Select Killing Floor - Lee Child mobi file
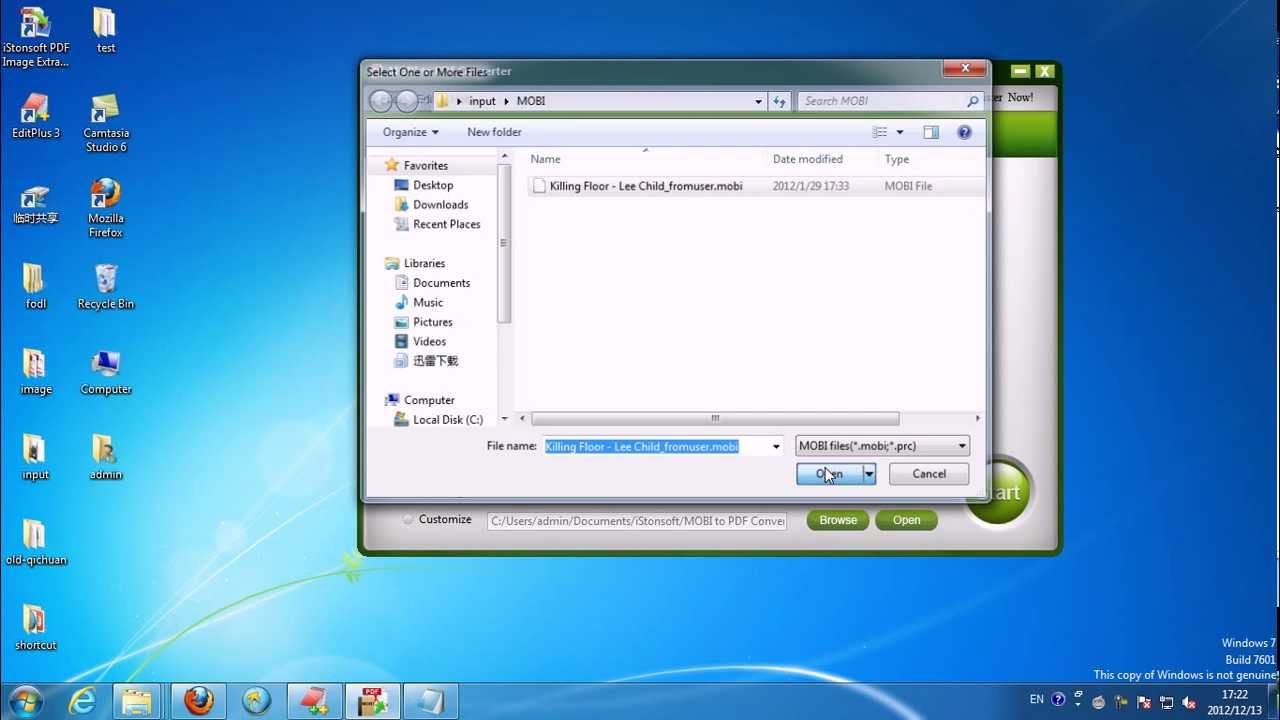The width and height of the screenshot is (1280, 720). click(645, 186)
